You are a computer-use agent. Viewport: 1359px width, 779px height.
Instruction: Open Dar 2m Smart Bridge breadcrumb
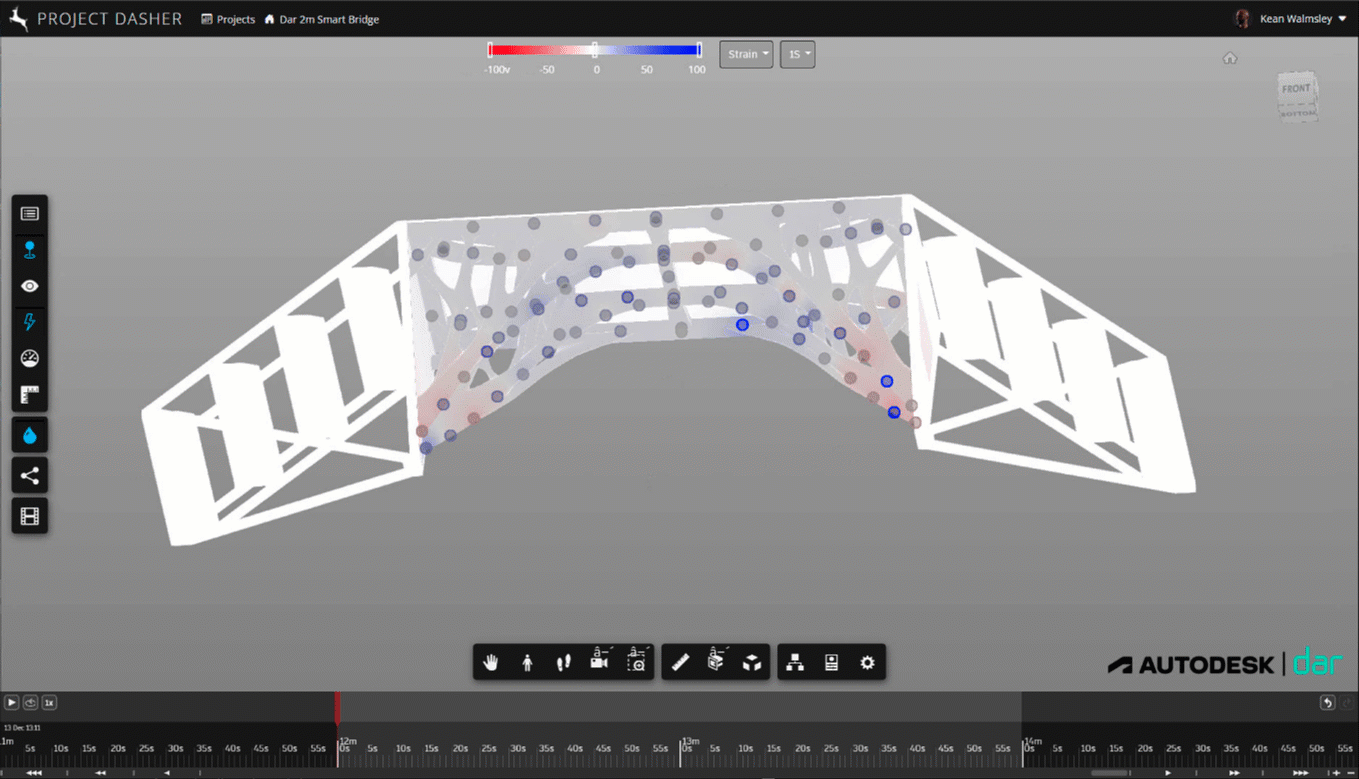click(328, 19)
